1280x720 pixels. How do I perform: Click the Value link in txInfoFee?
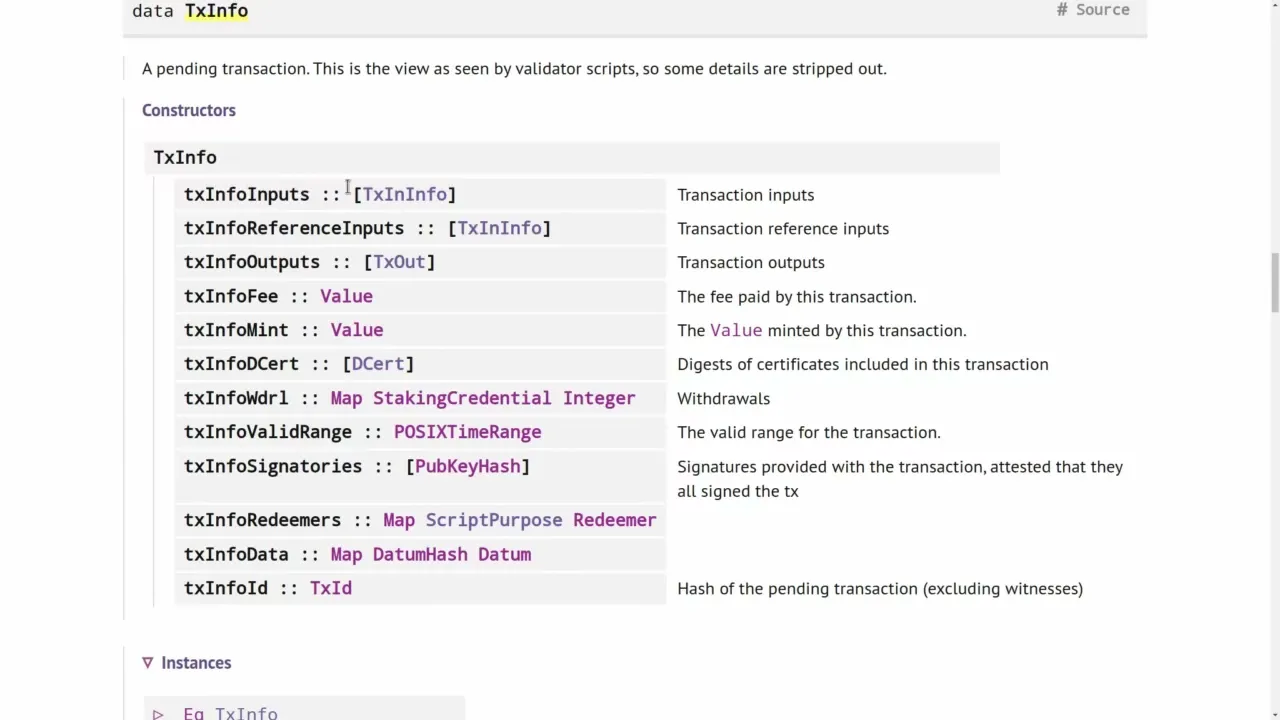346,296
